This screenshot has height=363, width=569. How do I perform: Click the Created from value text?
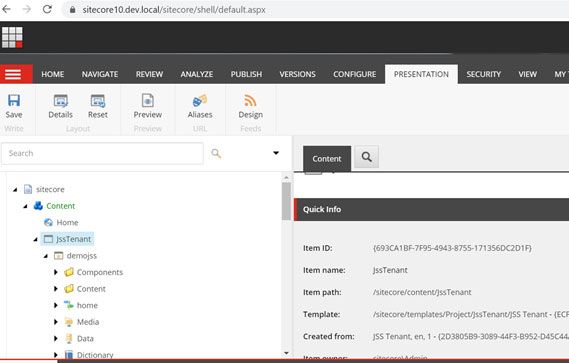click(471, 337)
